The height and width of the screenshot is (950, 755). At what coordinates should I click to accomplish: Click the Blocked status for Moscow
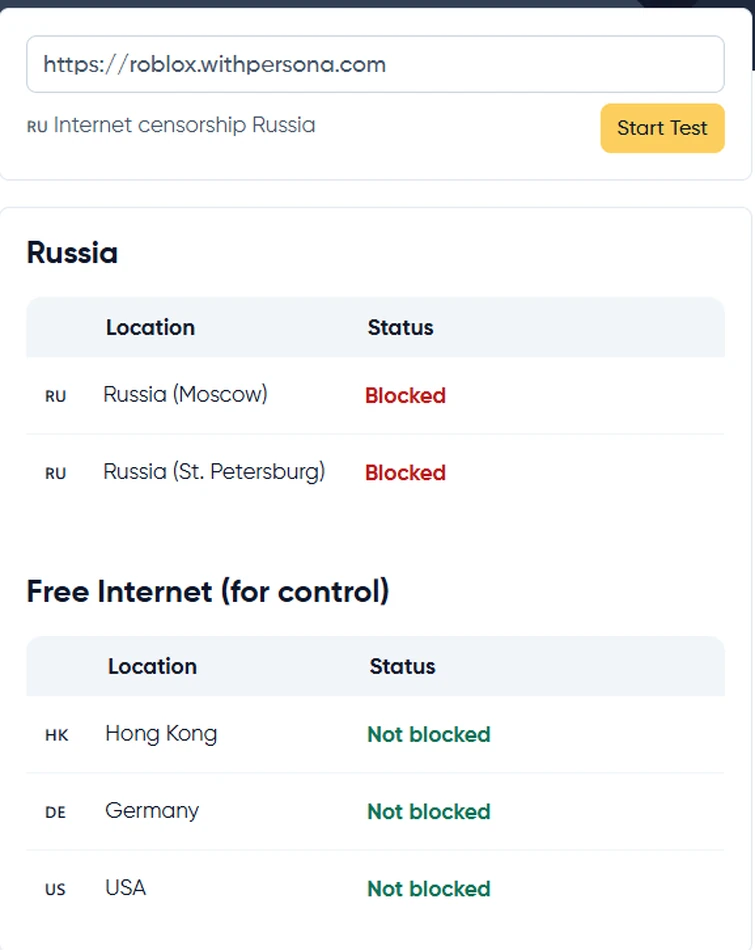405,396
